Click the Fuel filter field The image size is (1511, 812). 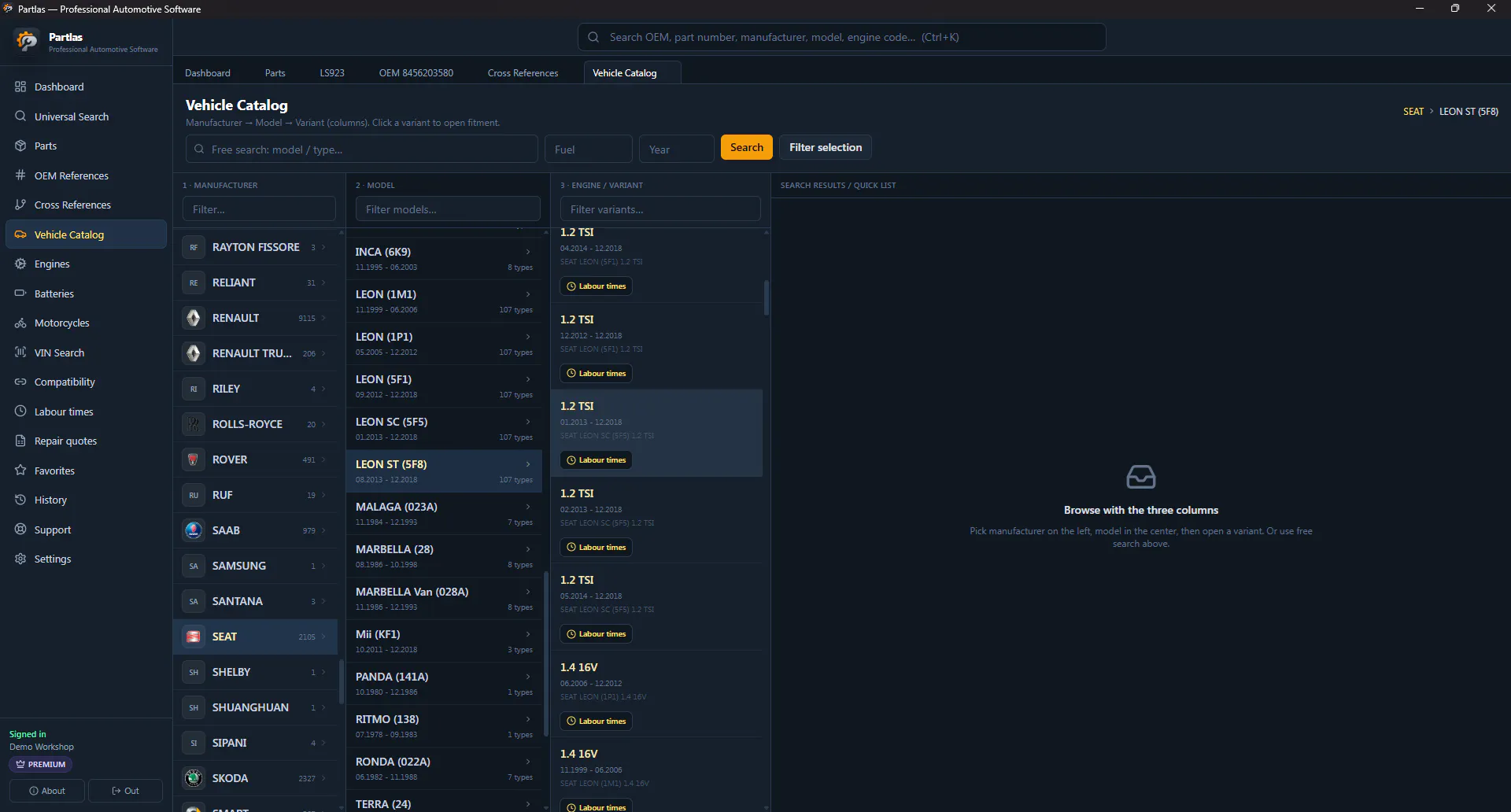point(589,149)
